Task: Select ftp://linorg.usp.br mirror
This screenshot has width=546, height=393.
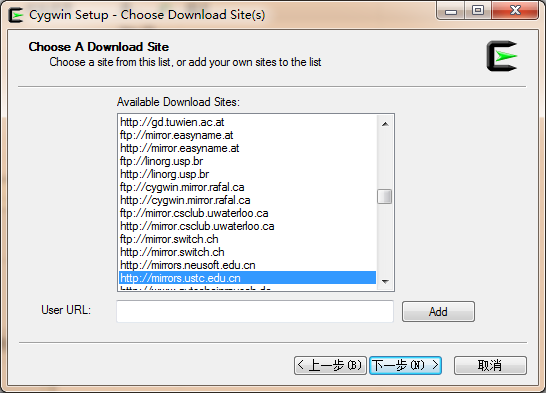Action: 248,161
